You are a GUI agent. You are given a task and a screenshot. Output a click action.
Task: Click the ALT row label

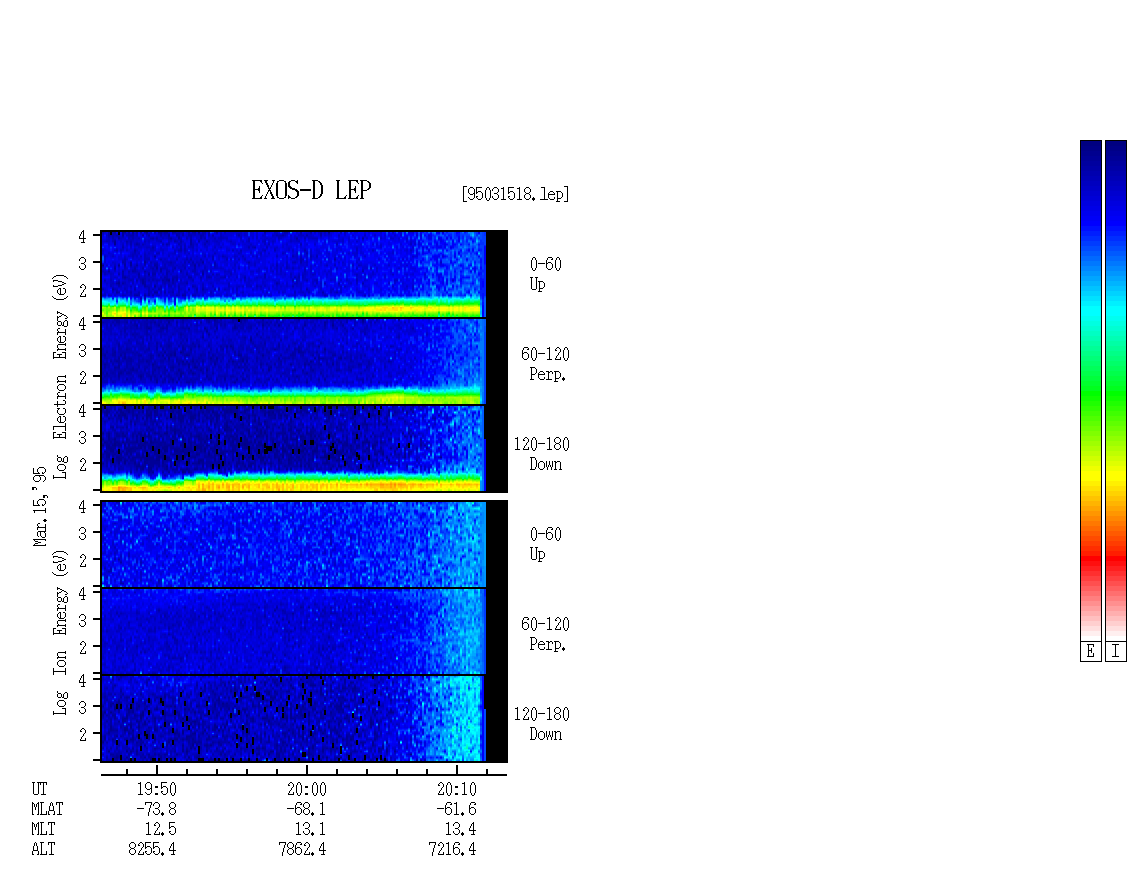[43, 850]
